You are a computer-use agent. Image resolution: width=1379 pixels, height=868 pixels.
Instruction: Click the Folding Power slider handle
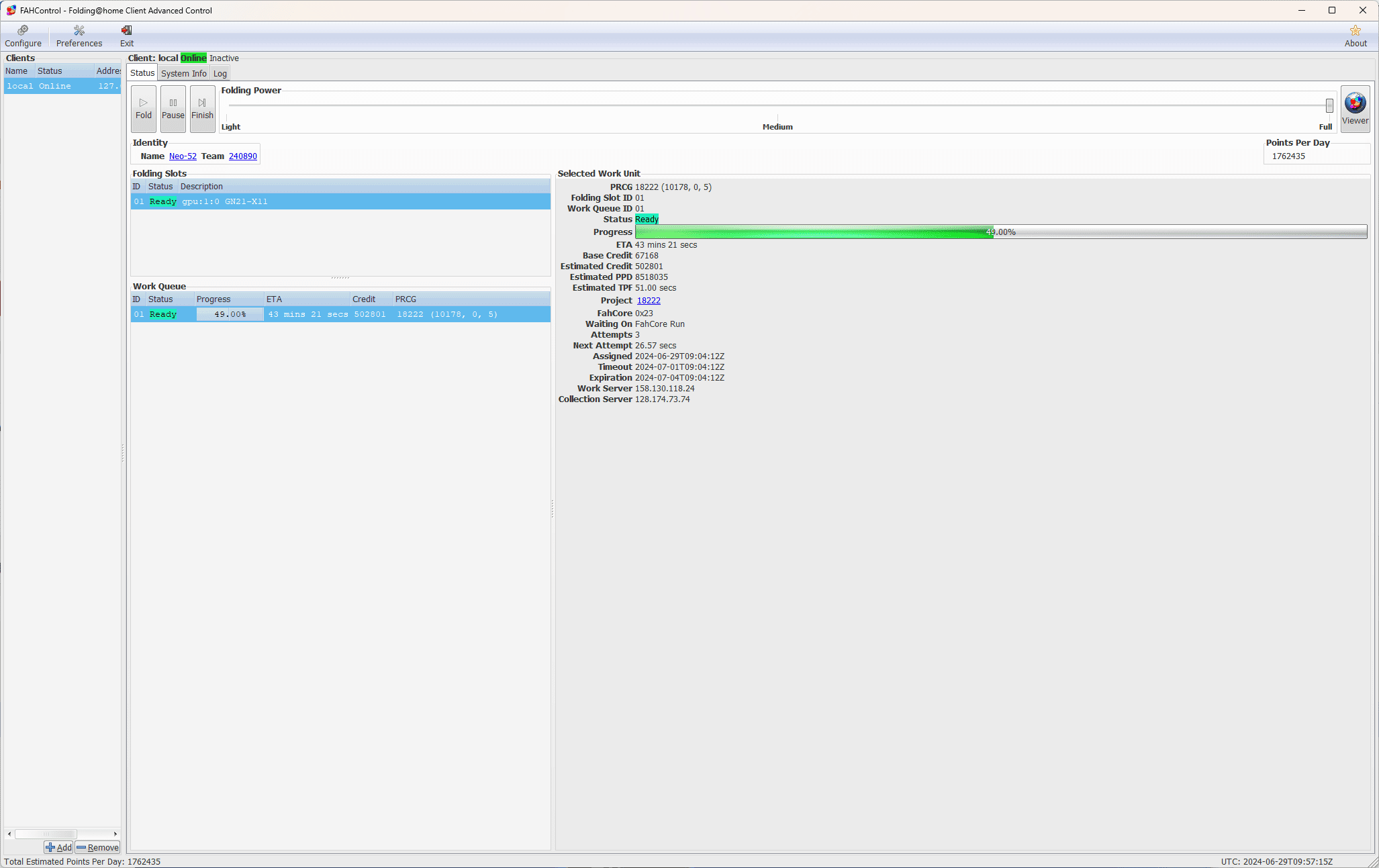1329,105
